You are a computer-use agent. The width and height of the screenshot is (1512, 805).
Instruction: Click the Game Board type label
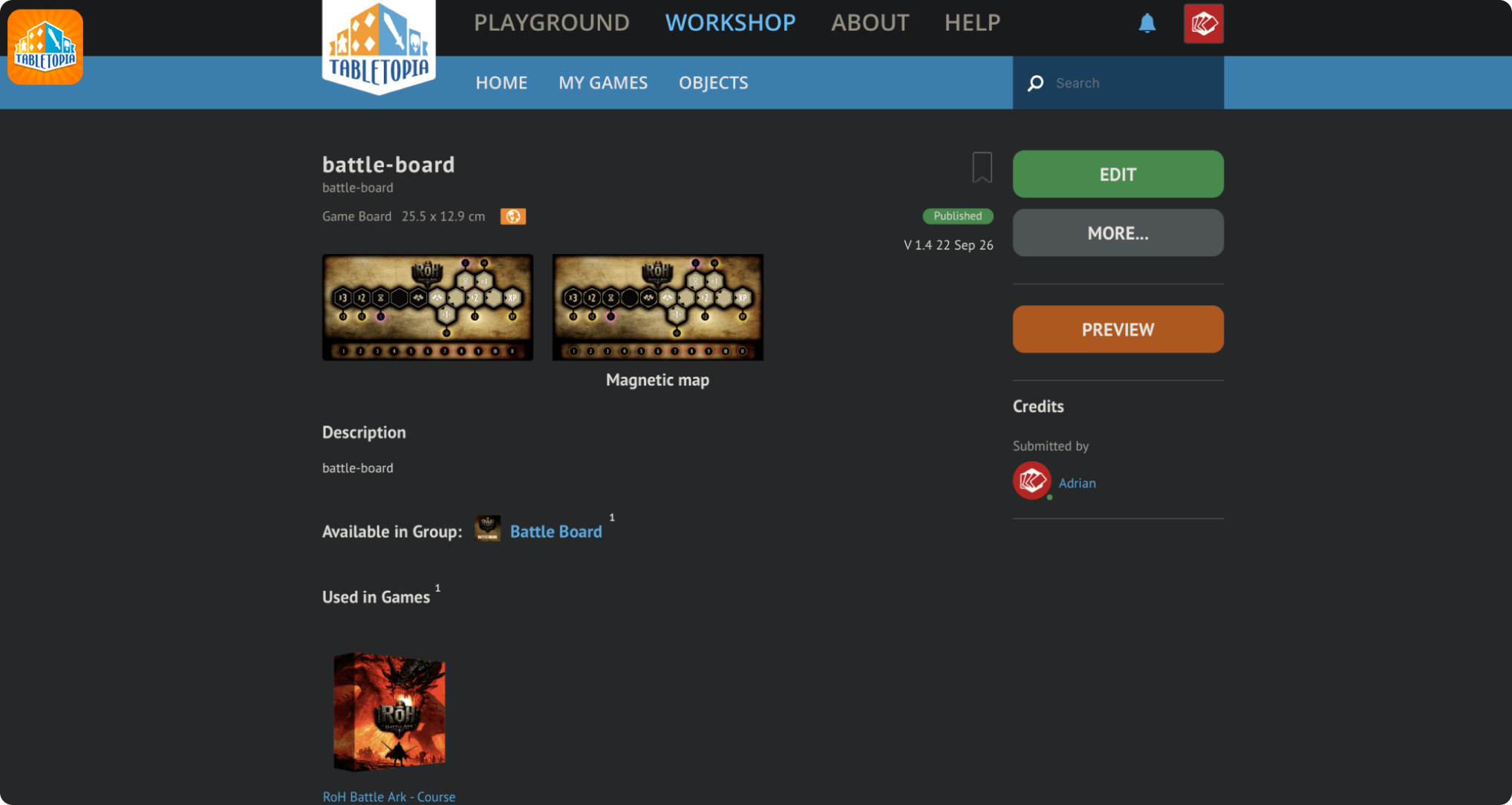click(356, 216)
